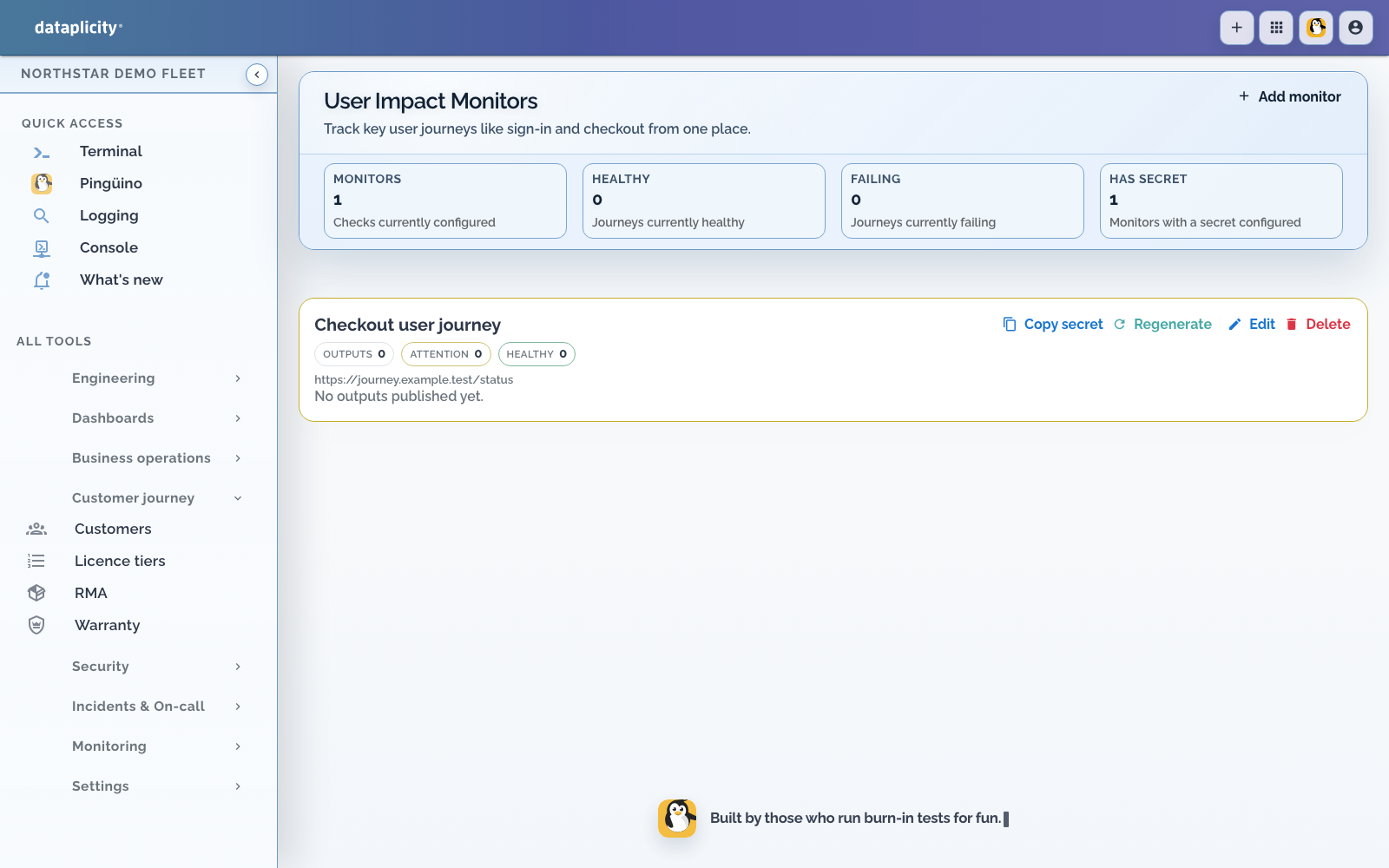Expand the Dashboards section
1389x868 pixels.
tap(156, 418)
